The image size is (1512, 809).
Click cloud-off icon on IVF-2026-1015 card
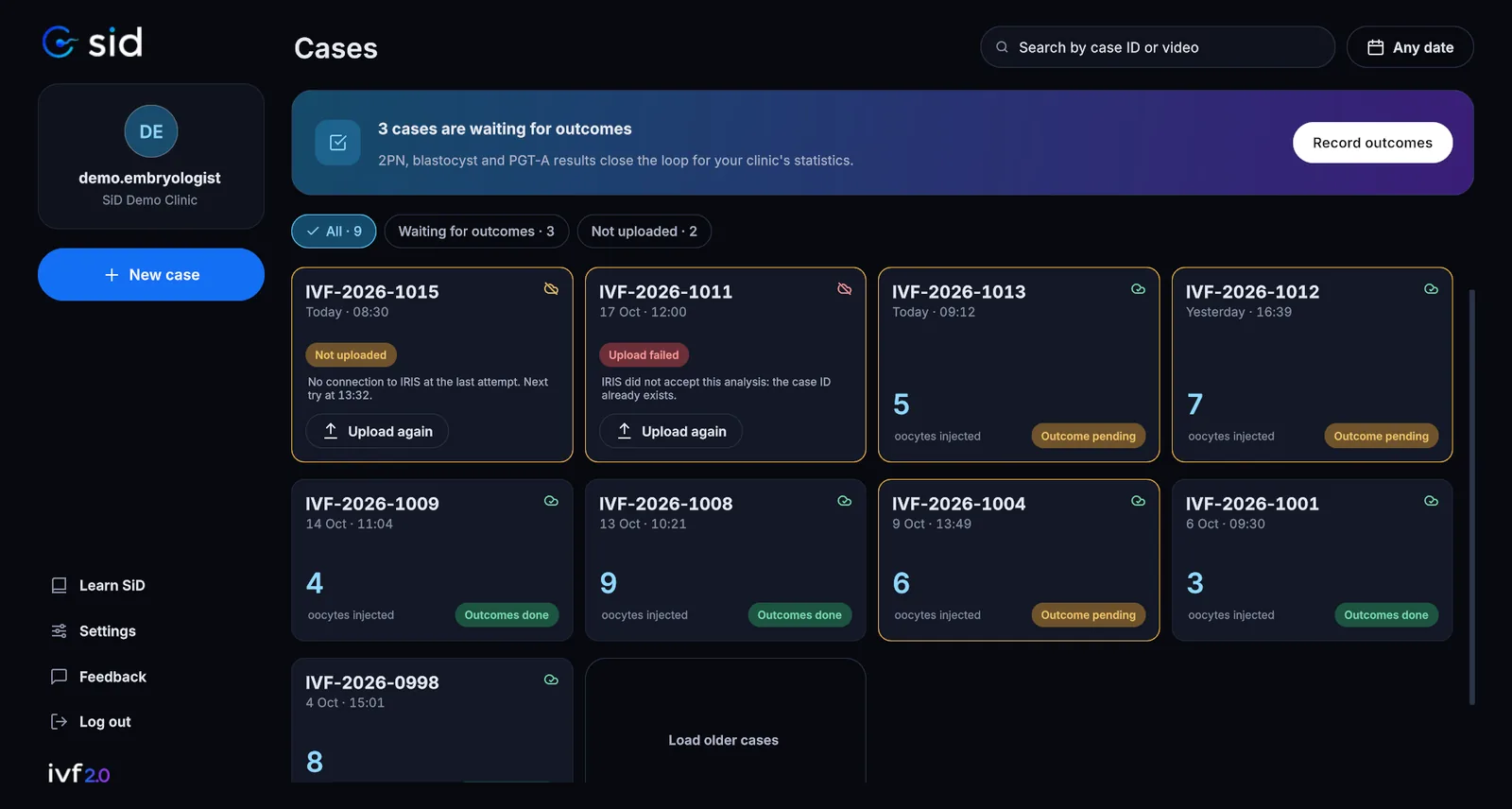(x=551, y=289)
